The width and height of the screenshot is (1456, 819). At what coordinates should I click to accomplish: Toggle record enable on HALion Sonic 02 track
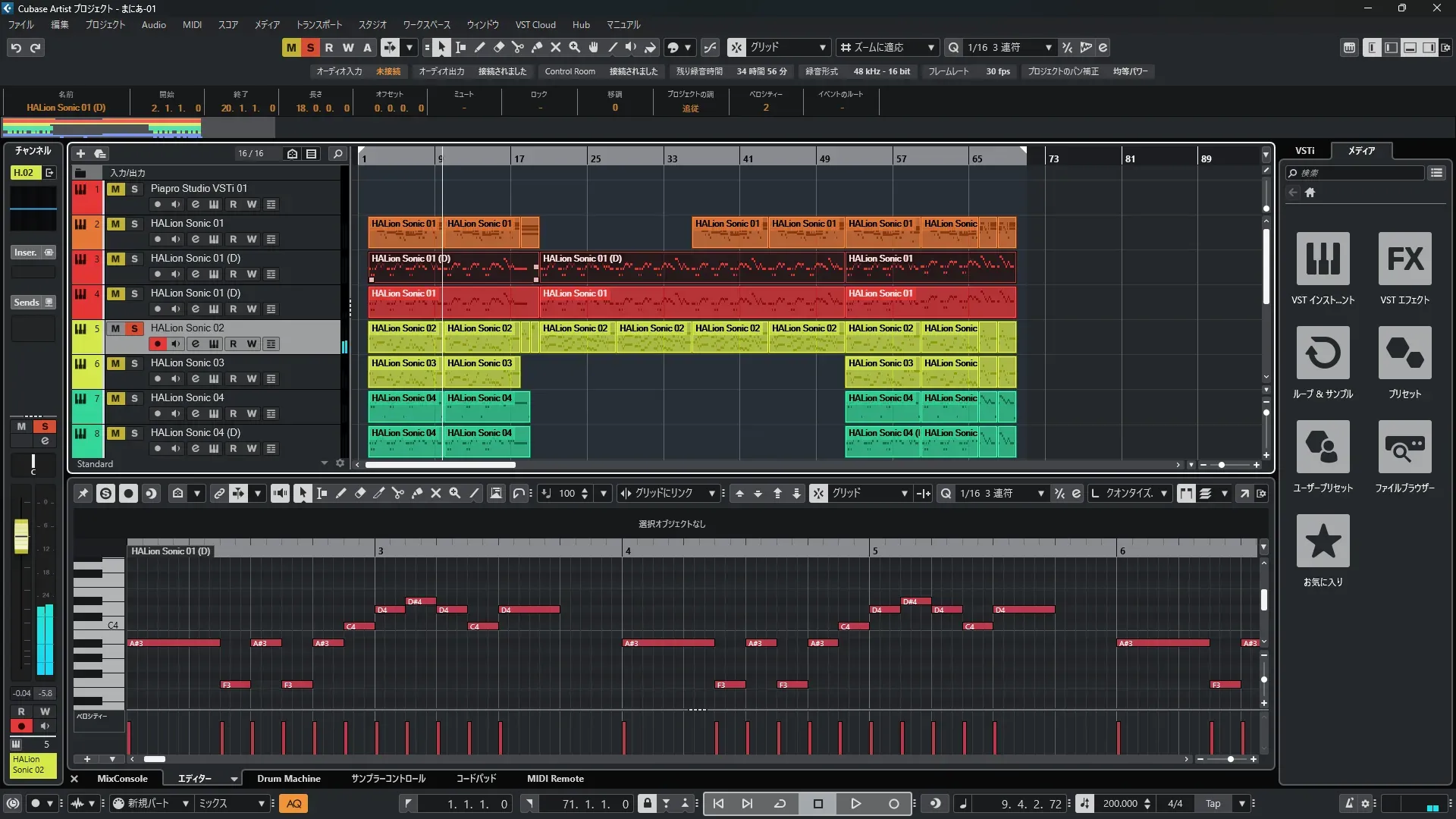click(157, 344)
